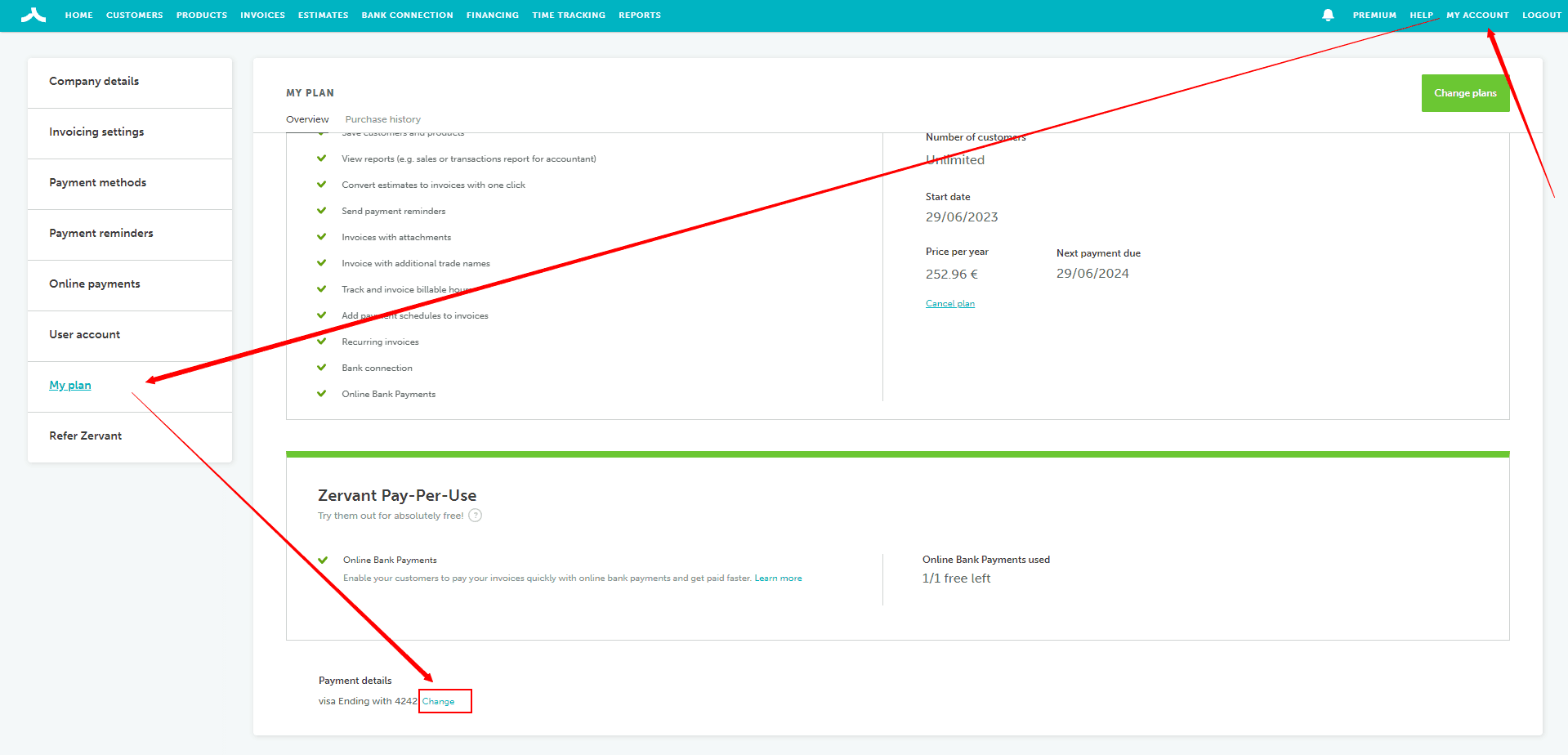The width and height of the screenshot is (1568, 755).
Task: Open the Premium page
Action: point(1374,15)
